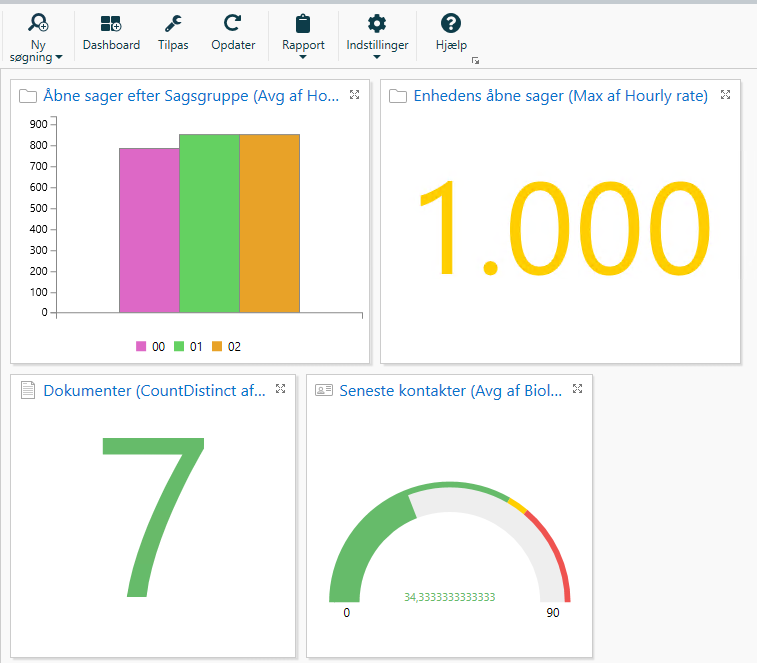Click the green 01 bar in chart
The image size is (757, 663).
pyautogui.click(x=210, y=224)
